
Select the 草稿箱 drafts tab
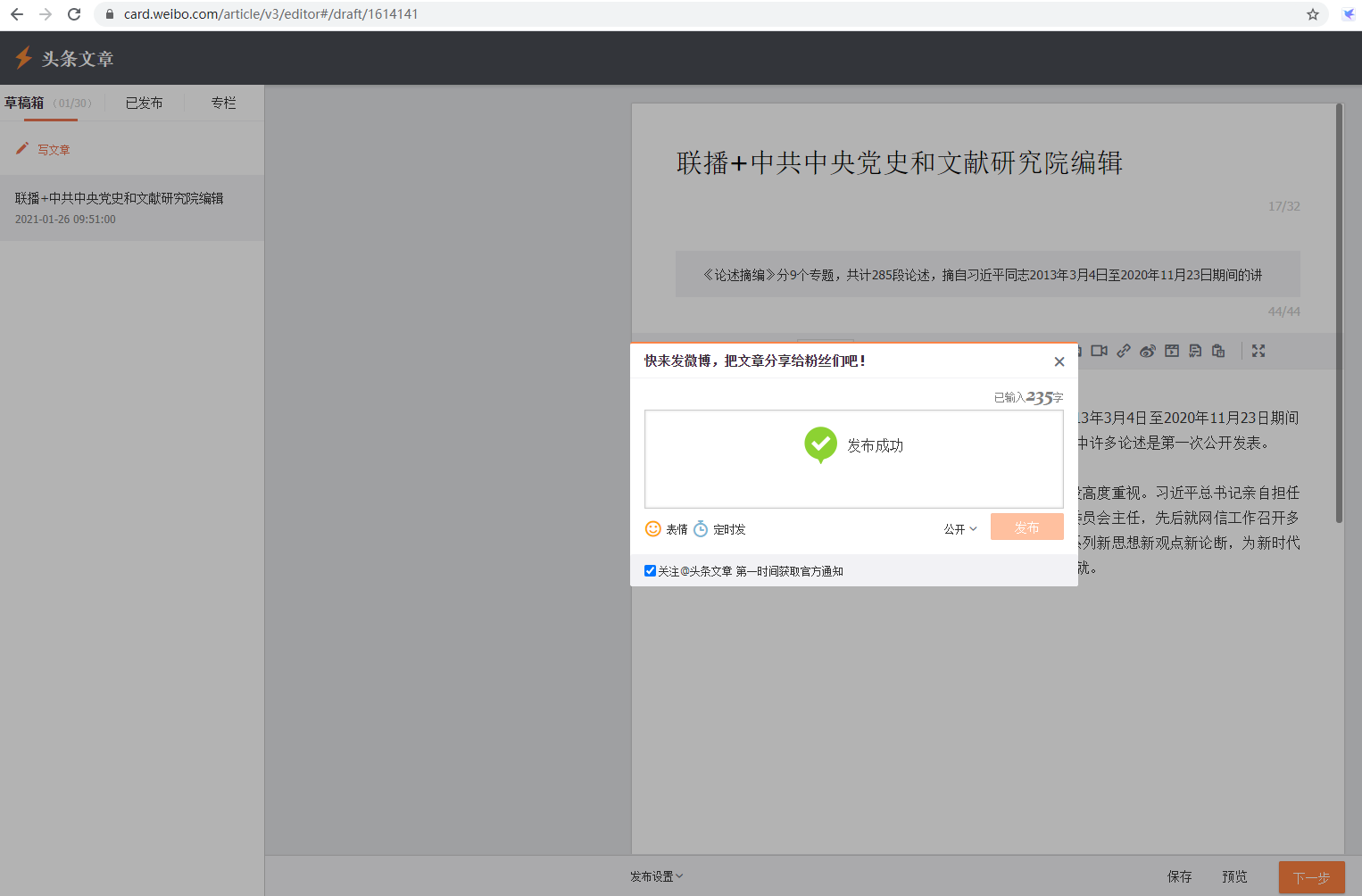click(x=24, y=104)
